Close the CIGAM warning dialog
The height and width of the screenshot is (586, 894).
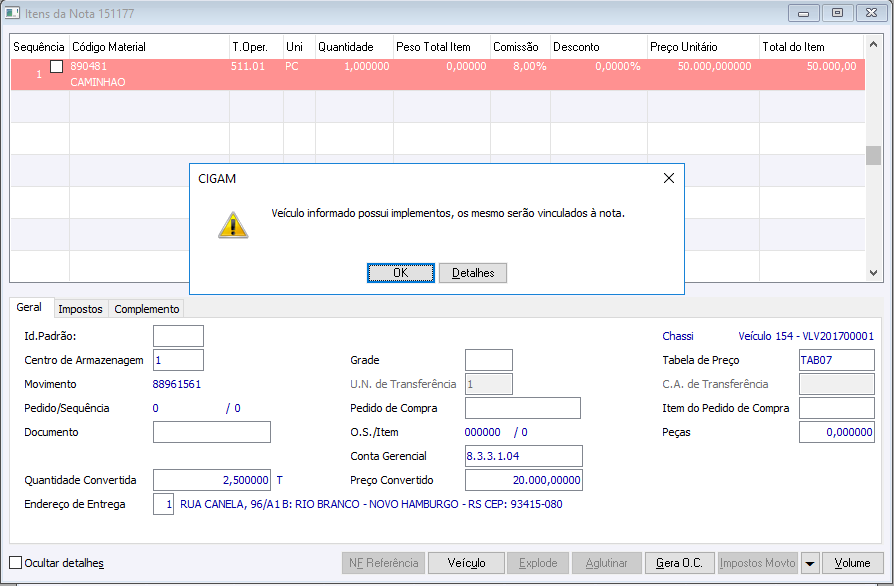coord(669,178)
